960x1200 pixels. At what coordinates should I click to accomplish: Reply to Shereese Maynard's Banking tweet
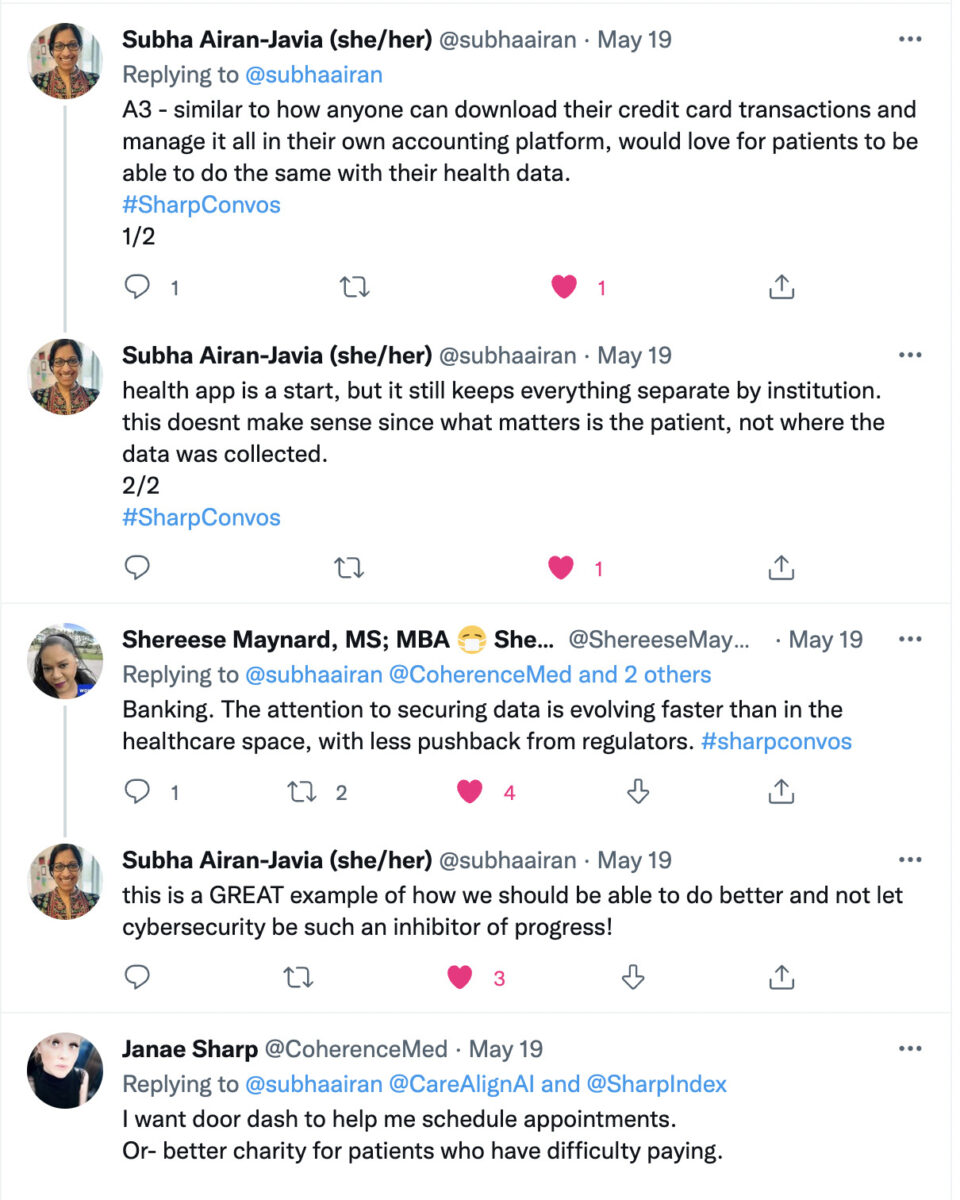(138, 793)
